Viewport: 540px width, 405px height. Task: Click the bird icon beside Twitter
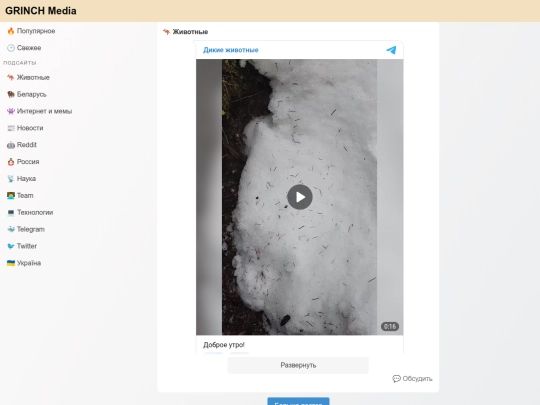pyautogui.click(x=11, y=246)
